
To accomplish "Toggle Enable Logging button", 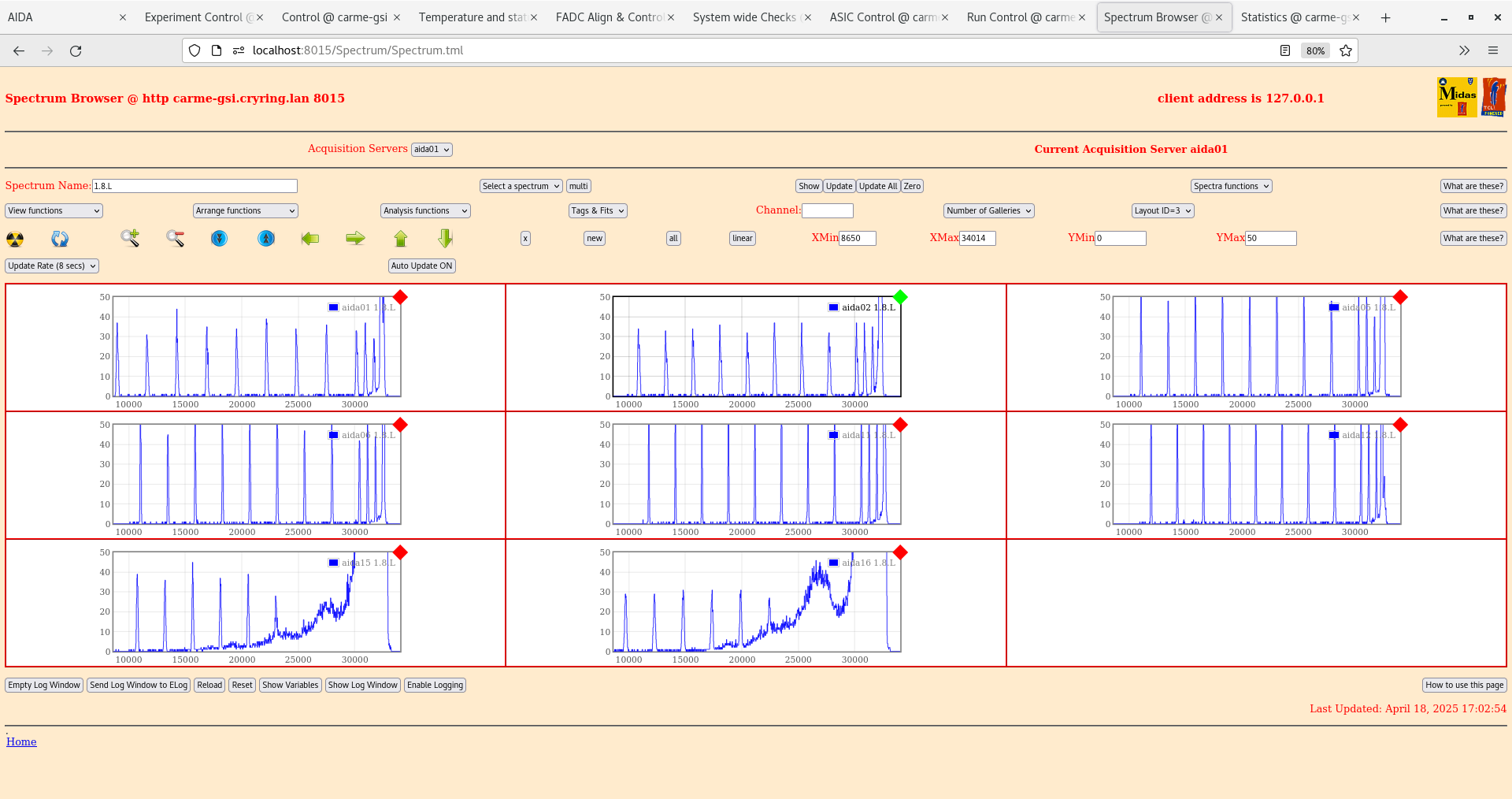I will 435,685.
